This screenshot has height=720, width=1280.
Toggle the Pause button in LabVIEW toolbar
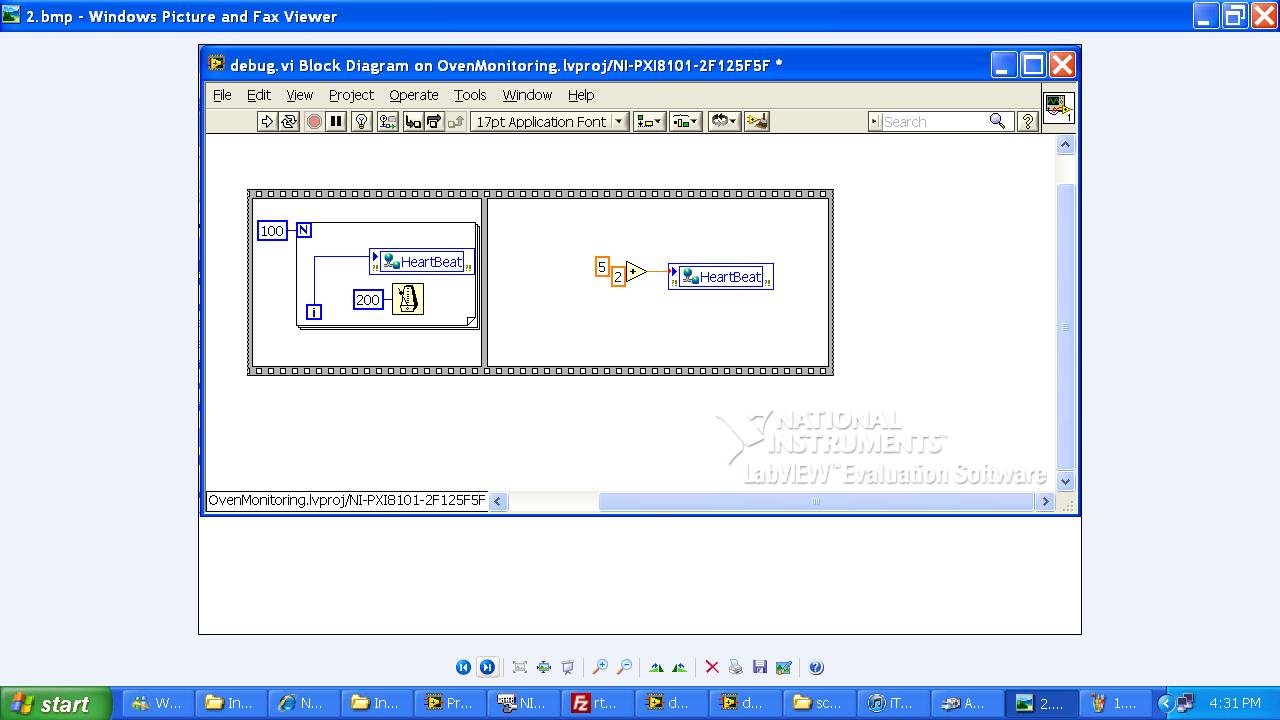point(336,121)
